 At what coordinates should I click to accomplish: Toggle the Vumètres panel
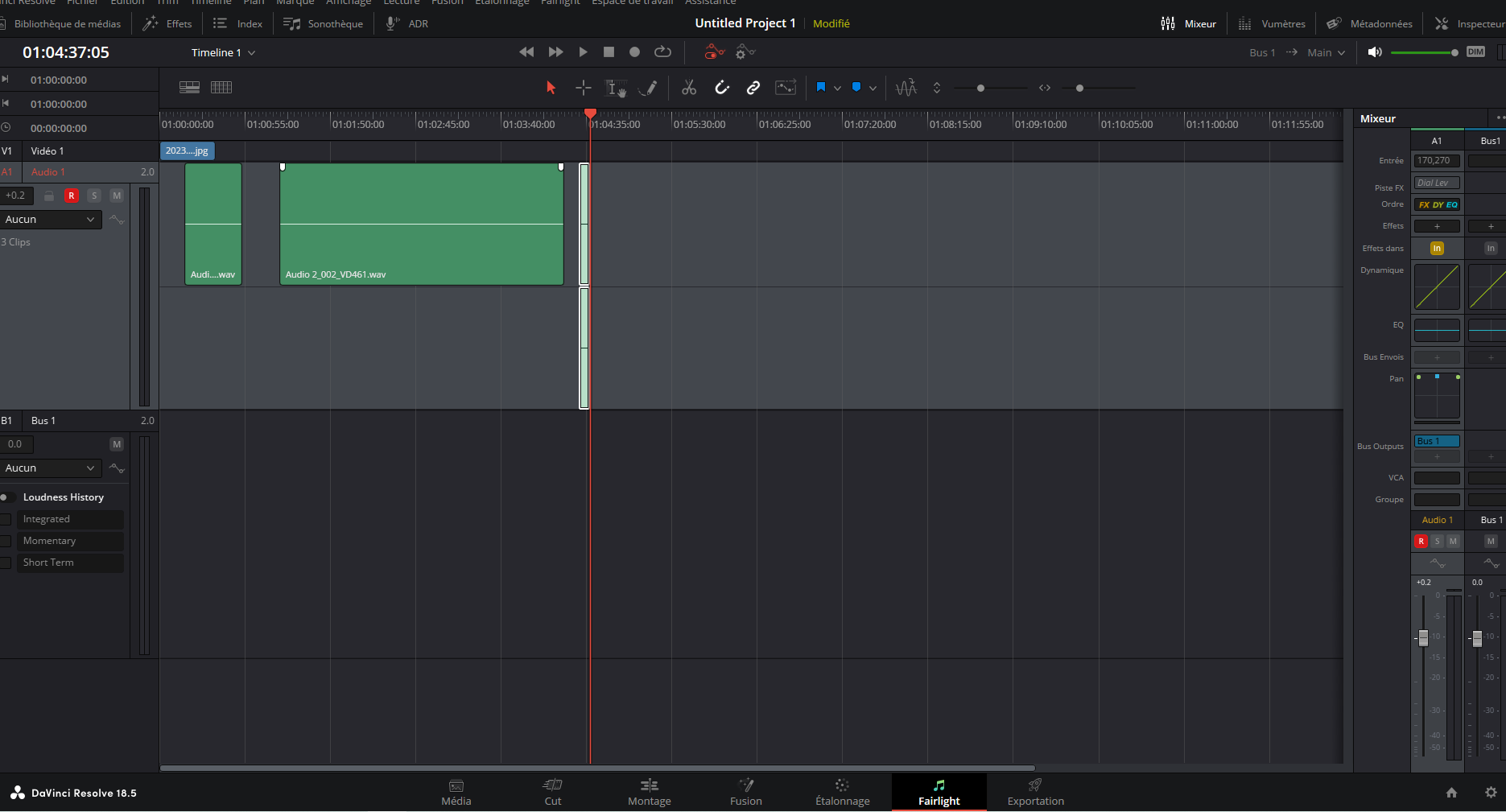click(1272, 24)
